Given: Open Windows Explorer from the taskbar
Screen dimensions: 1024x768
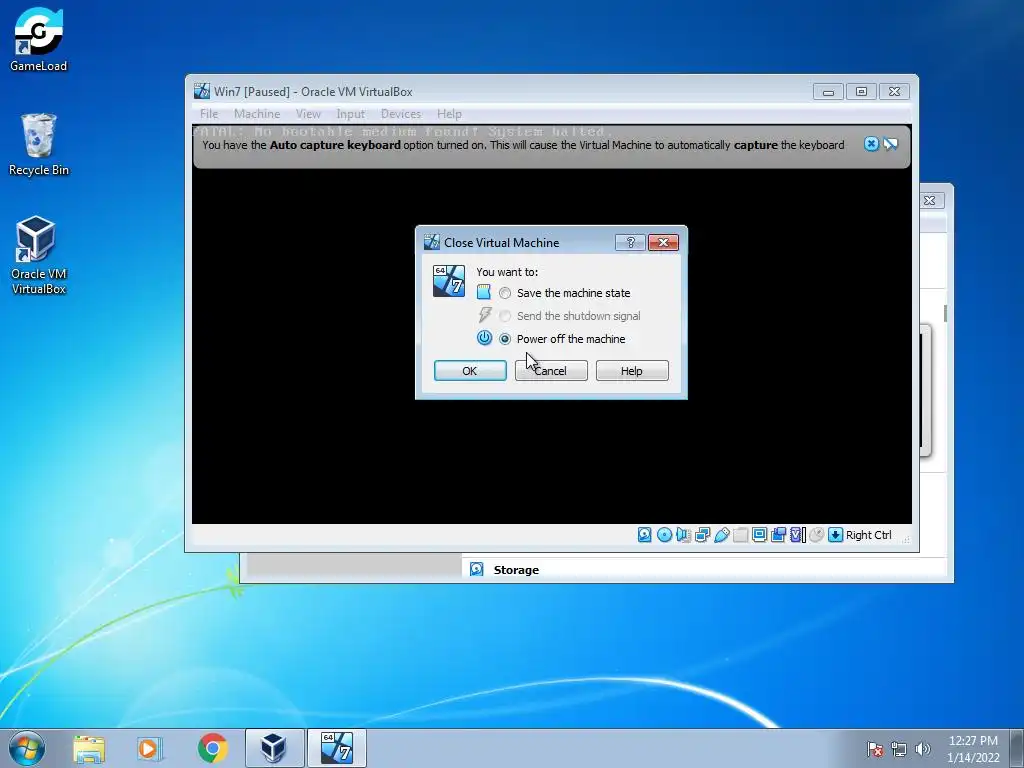Looking at the screenshot, I should click(89, 748).
